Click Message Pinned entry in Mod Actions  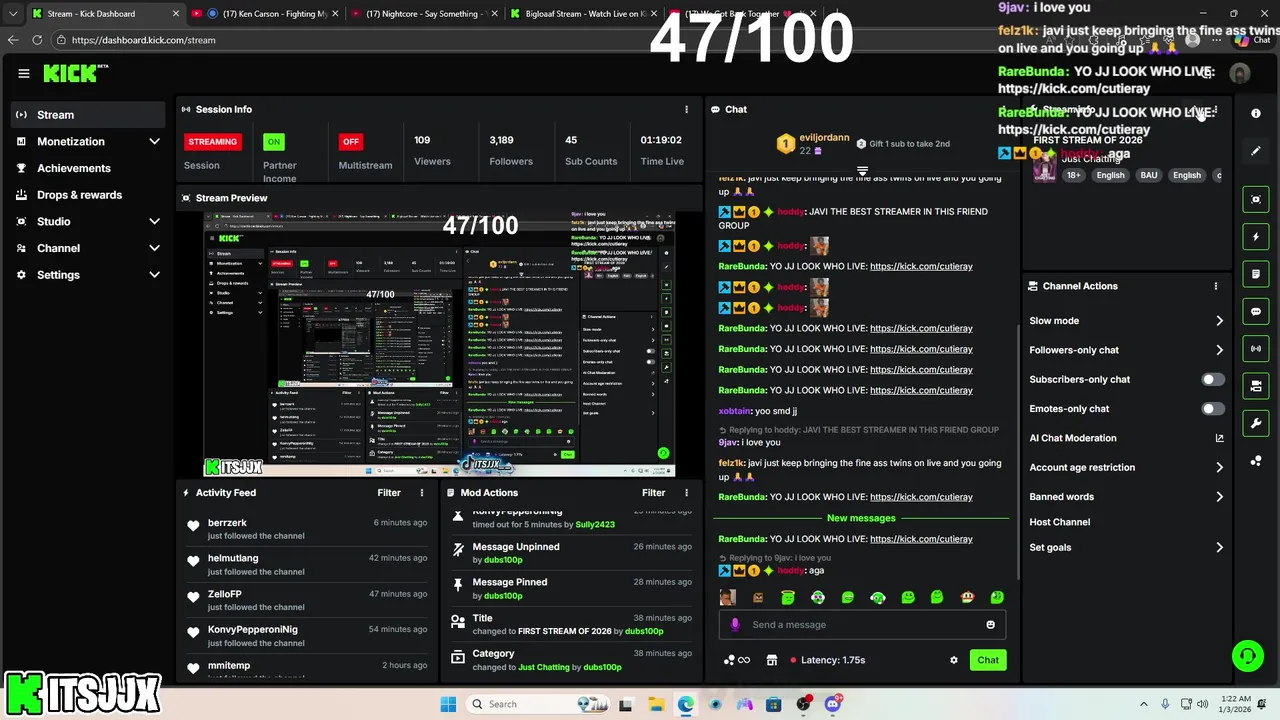(570, 589)
